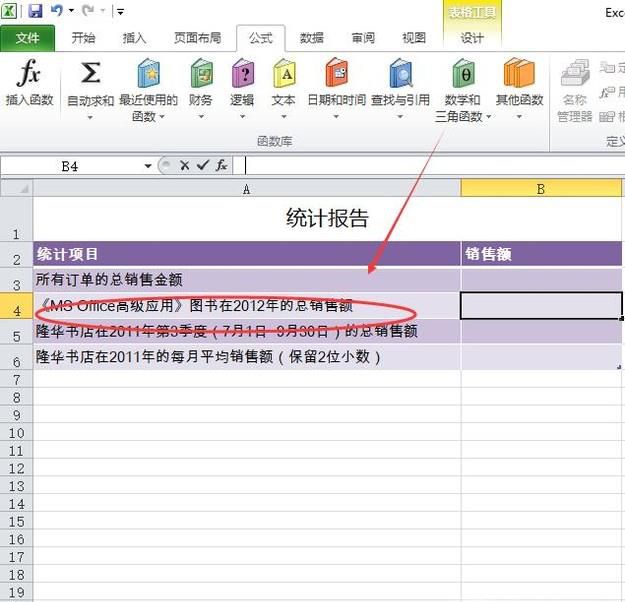Open the Text functions book icon
The image size is (625, 602).
click(x=284, y=73)
